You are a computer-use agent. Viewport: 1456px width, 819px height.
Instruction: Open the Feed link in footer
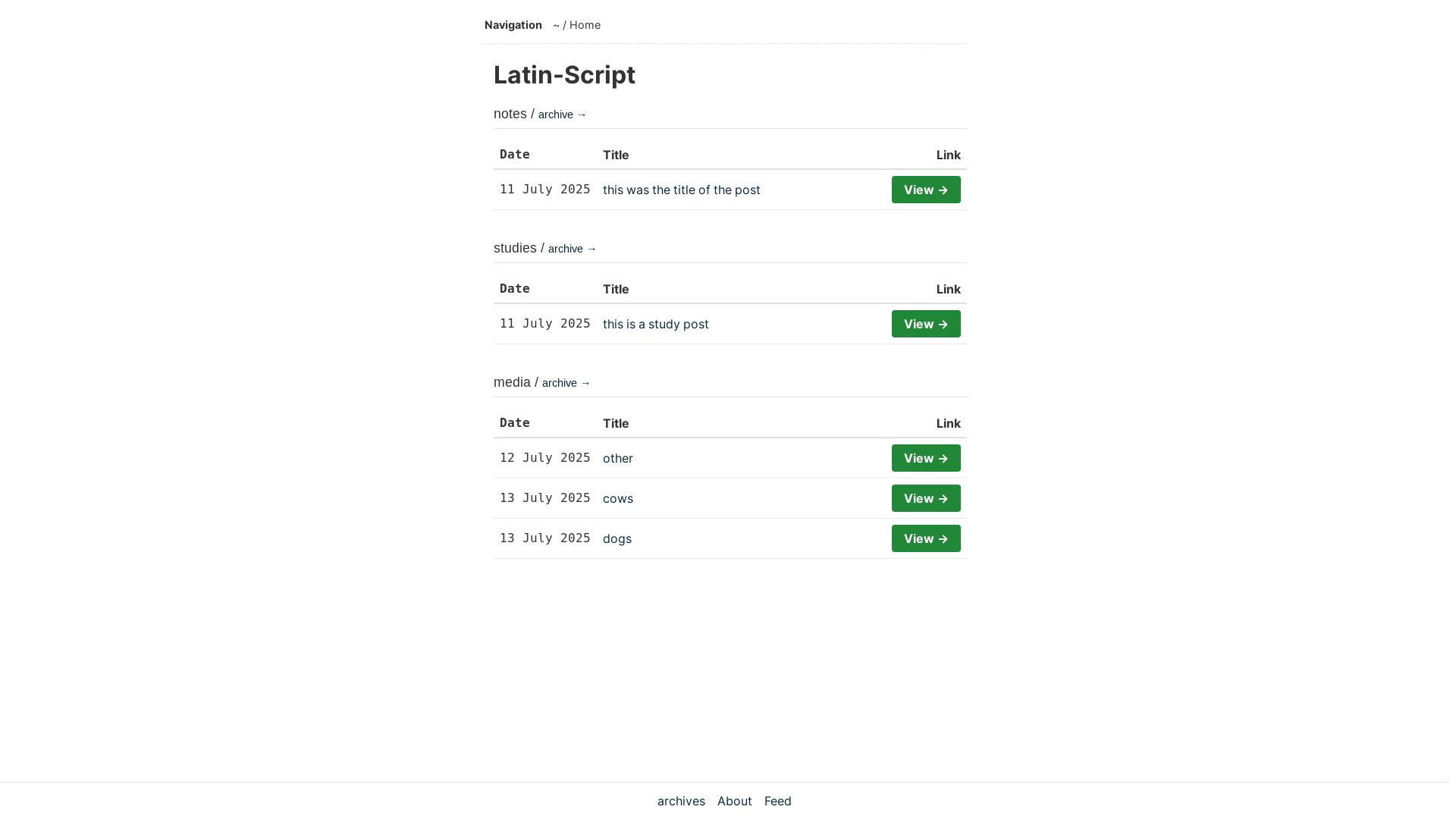tap(777, 801)
